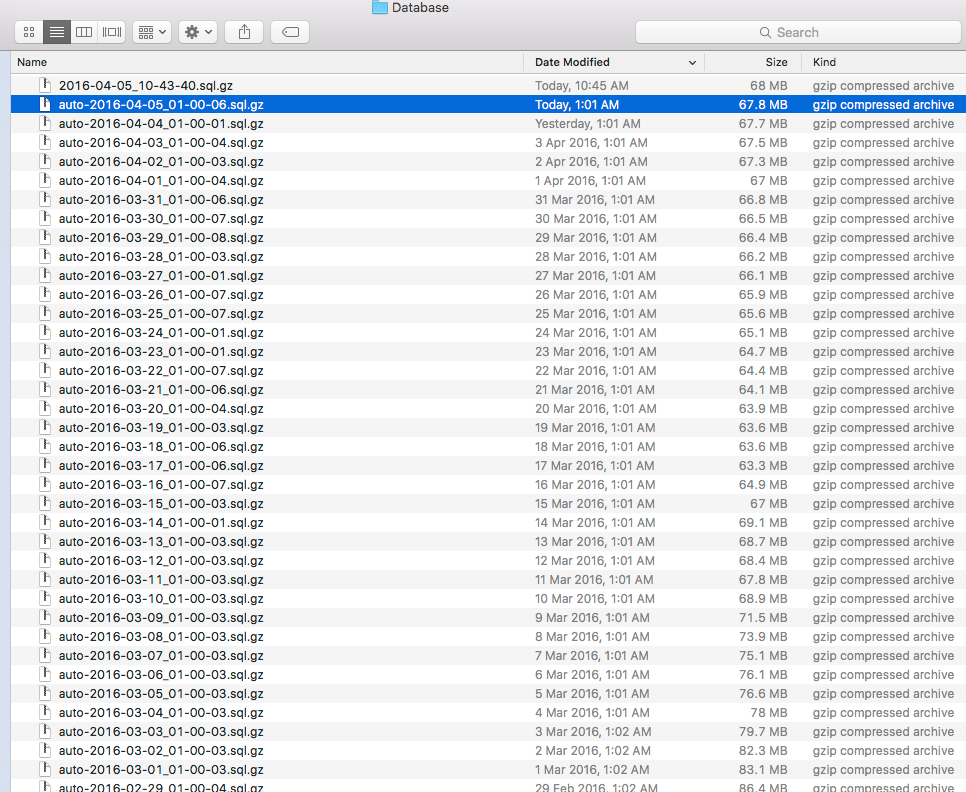Click date '3 Mar 2016, 1:02 AM'
The height and width of the screenshot is (792, 966).
coord(593,732)
